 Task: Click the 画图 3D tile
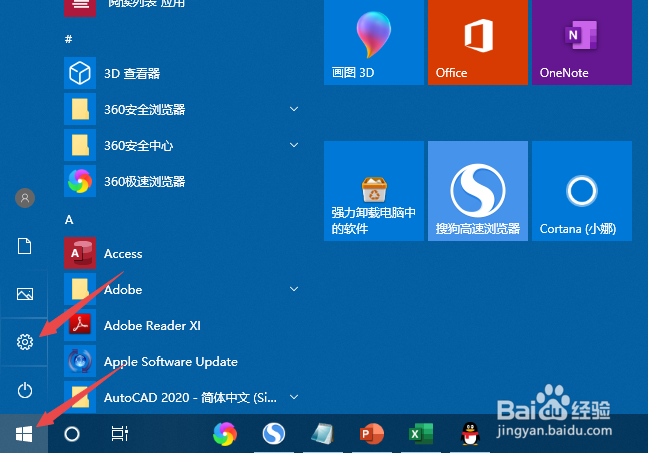(x=374, y=41)
